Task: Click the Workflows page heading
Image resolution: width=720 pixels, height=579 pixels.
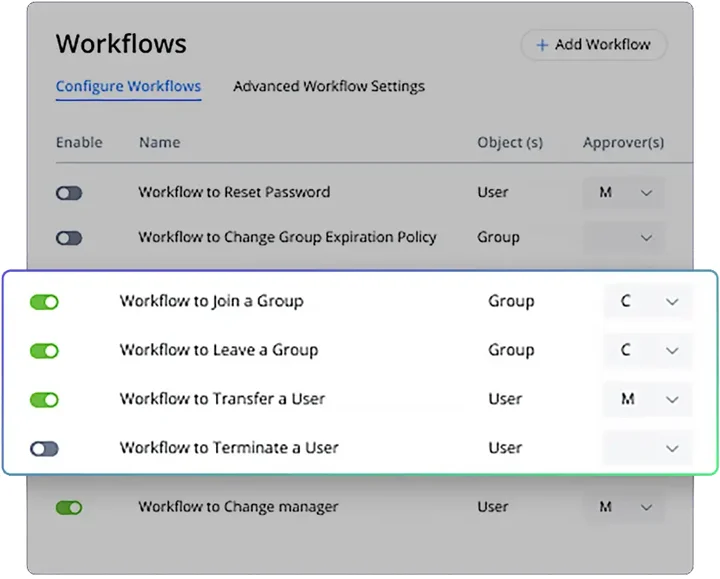Action: [x=121, y=44]
